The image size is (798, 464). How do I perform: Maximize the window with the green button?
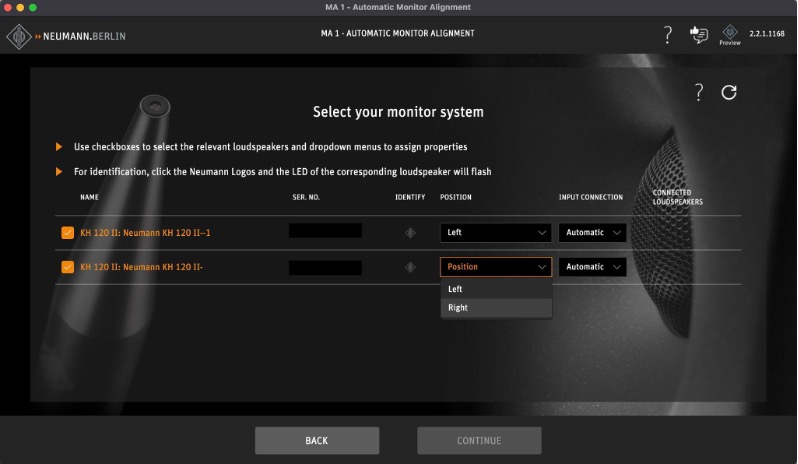[x=33, y=7]
